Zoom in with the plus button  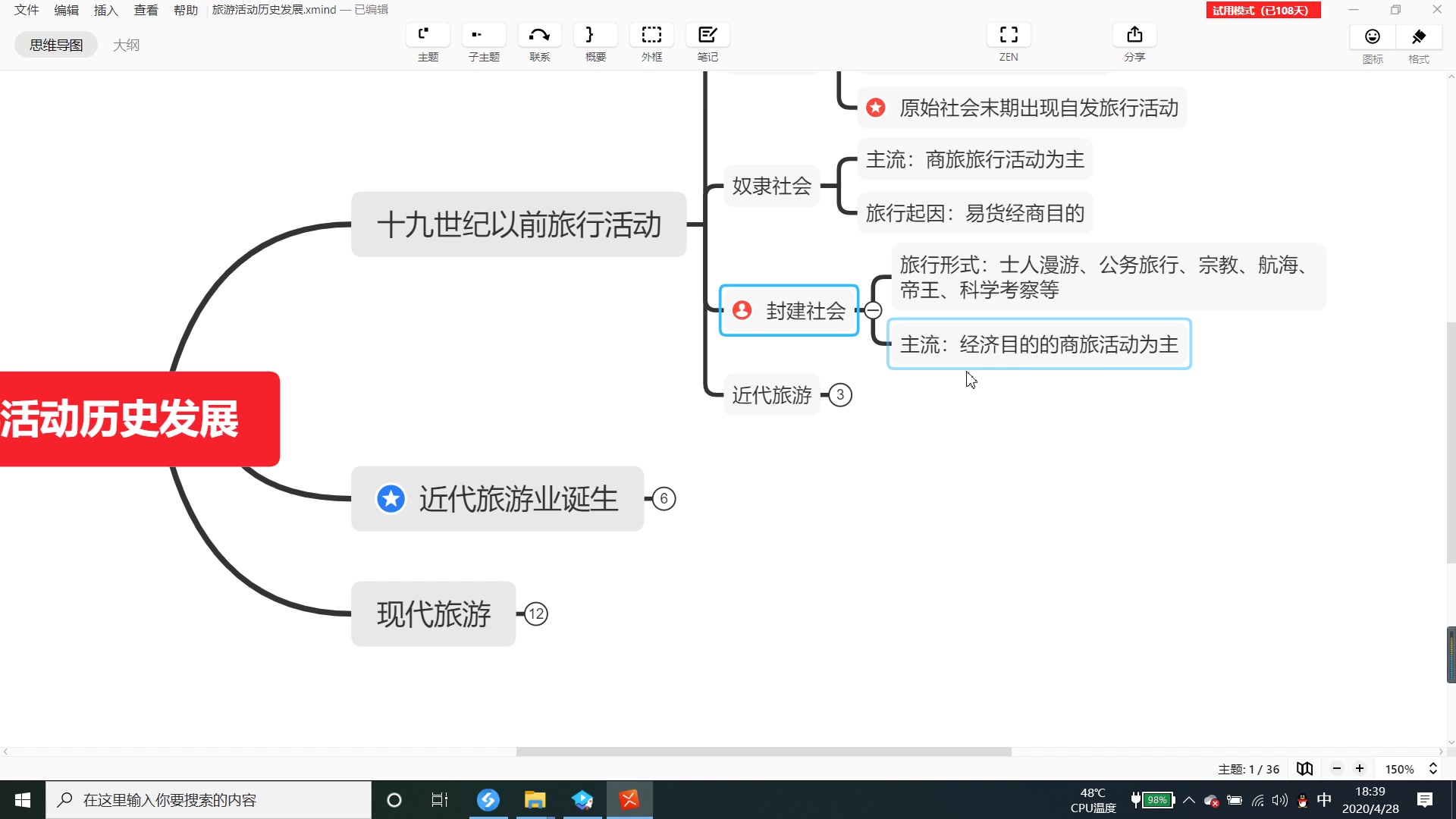[x=1360, y=769]
